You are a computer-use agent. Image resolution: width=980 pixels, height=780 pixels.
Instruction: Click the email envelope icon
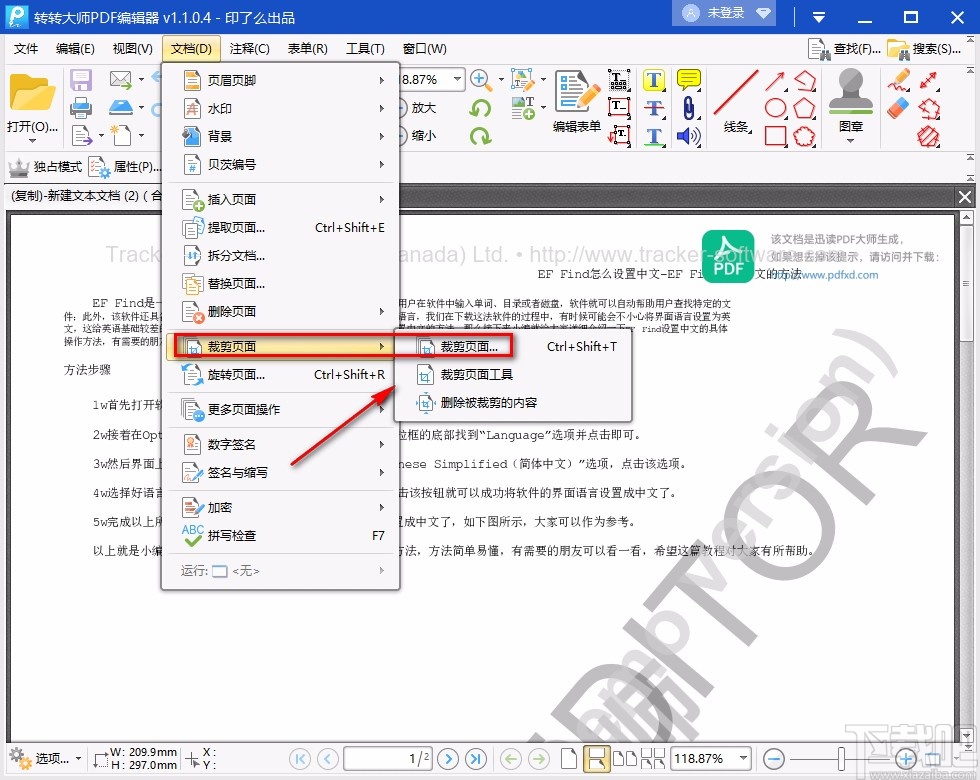[x=120, y=79]
